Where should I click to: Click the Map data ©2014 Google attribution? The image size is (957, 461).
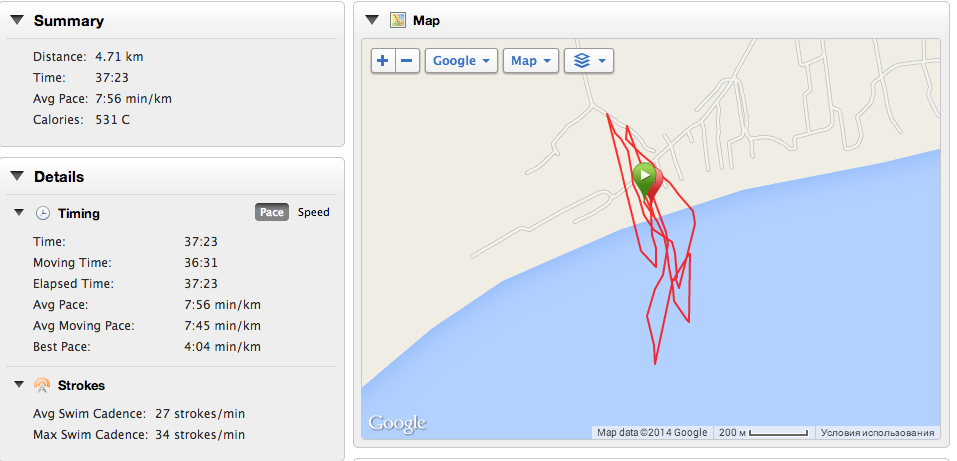(651, 433)
